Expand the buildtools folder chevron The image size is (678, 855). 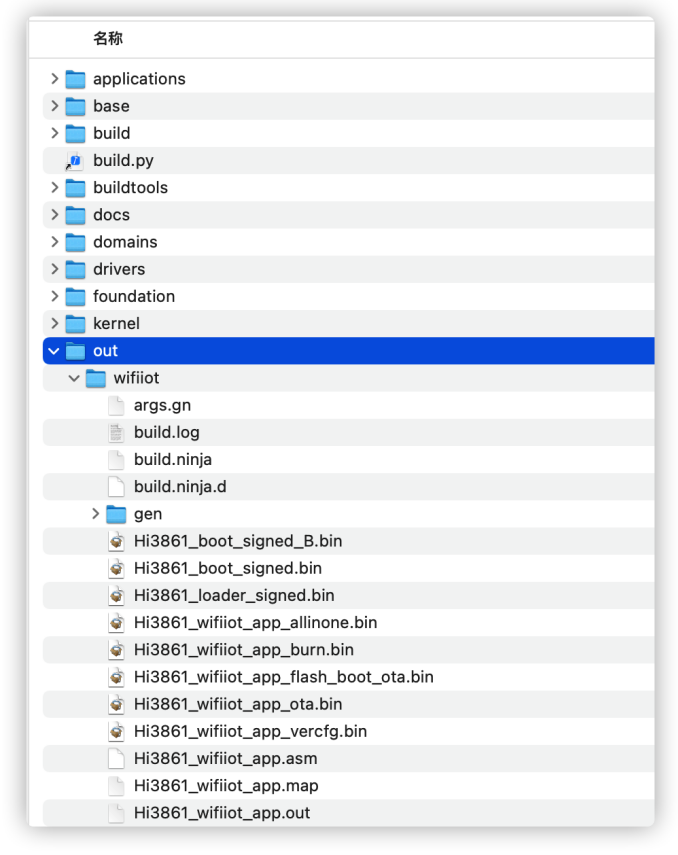coord(55,188)
